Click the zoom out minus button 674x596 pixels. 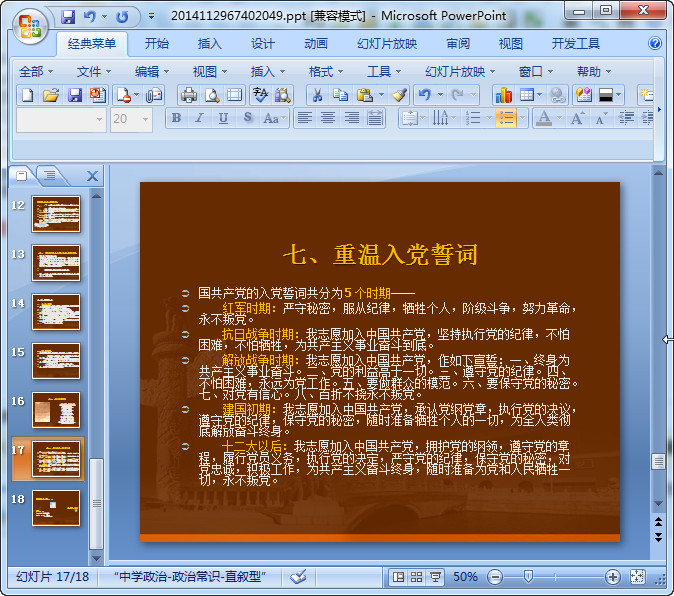495,577
